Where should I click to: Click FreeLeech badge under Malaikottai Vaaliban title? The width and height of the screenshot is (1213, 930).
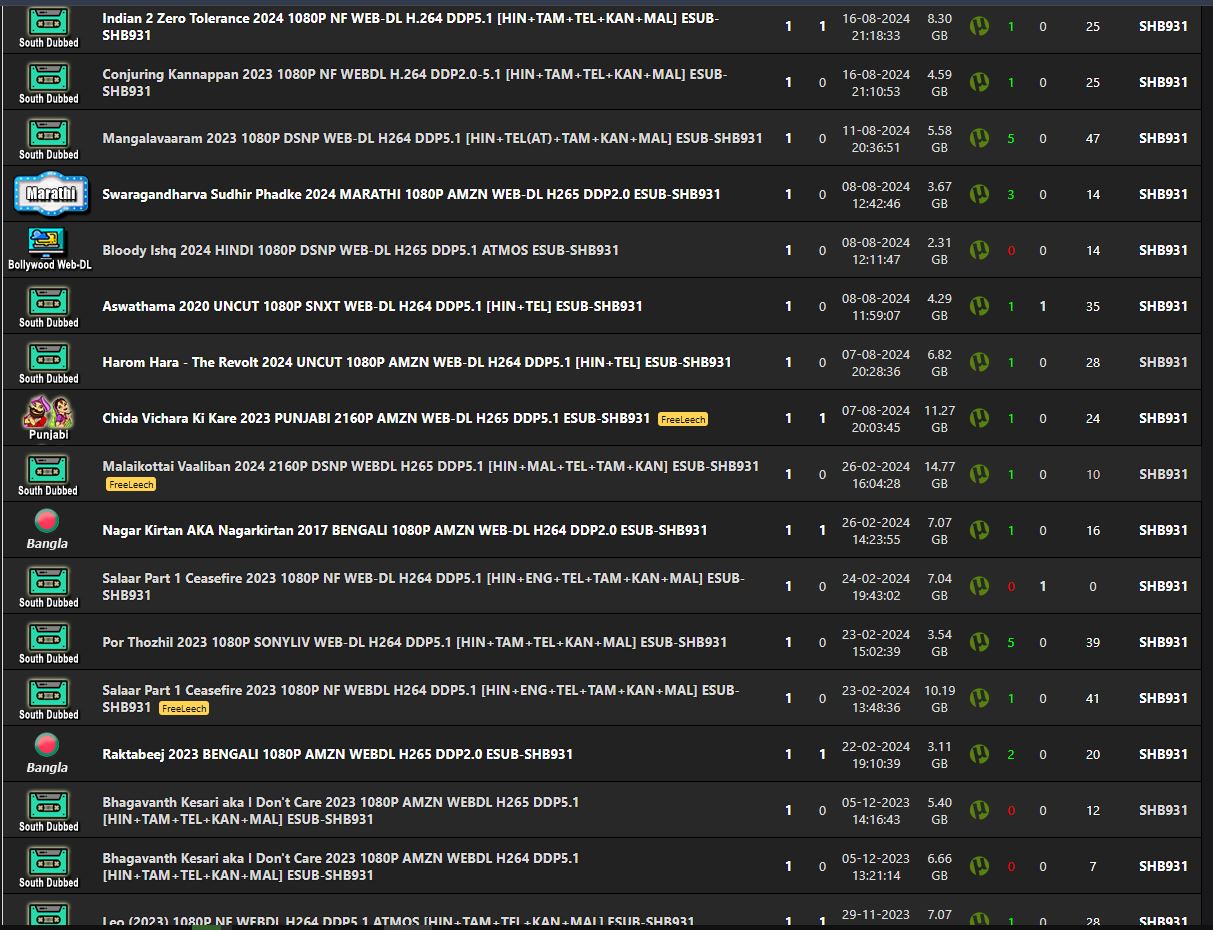[131, 484]
